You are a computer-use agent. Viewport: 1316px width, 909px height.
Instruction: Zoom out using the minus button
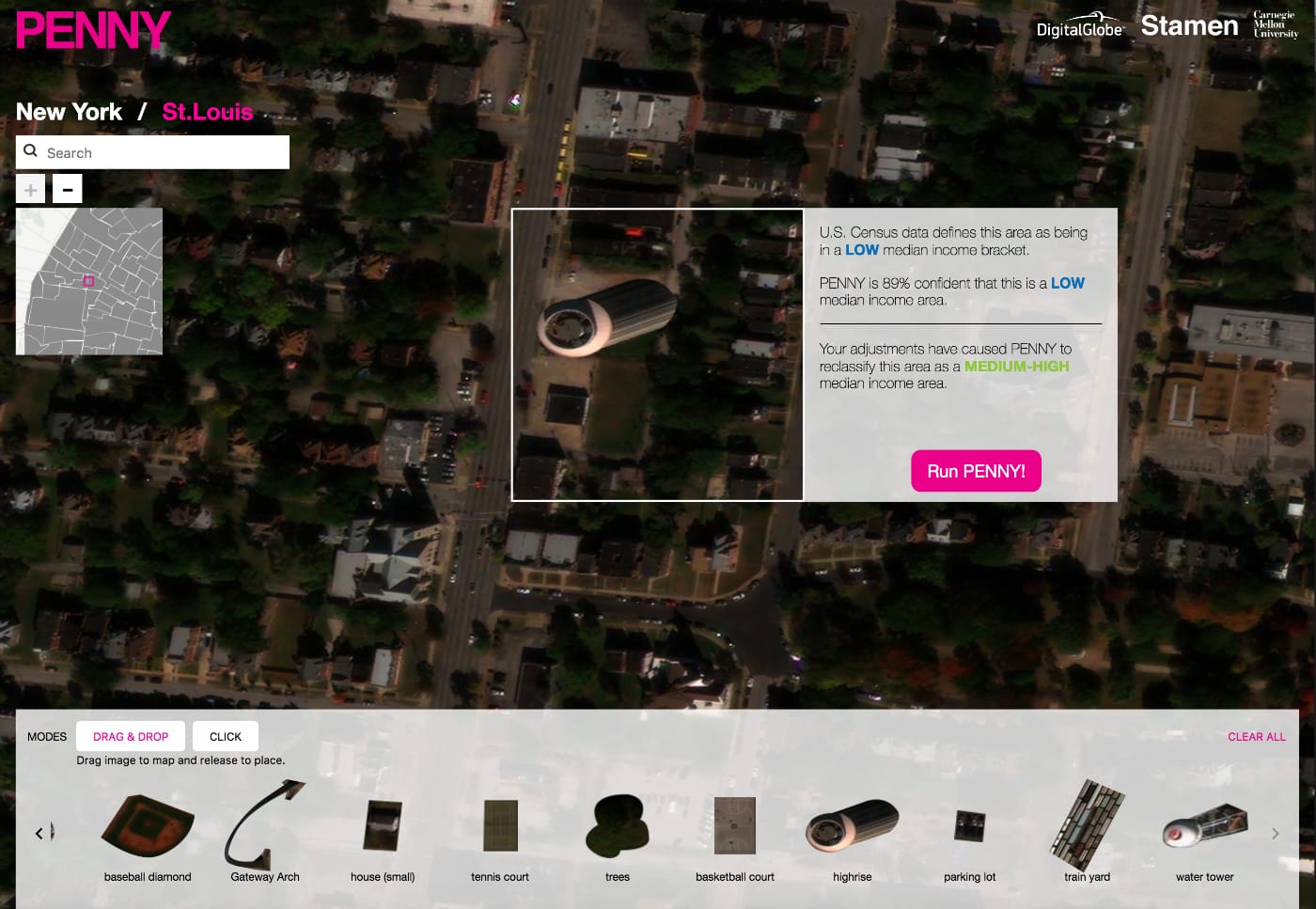click(67, 188)
